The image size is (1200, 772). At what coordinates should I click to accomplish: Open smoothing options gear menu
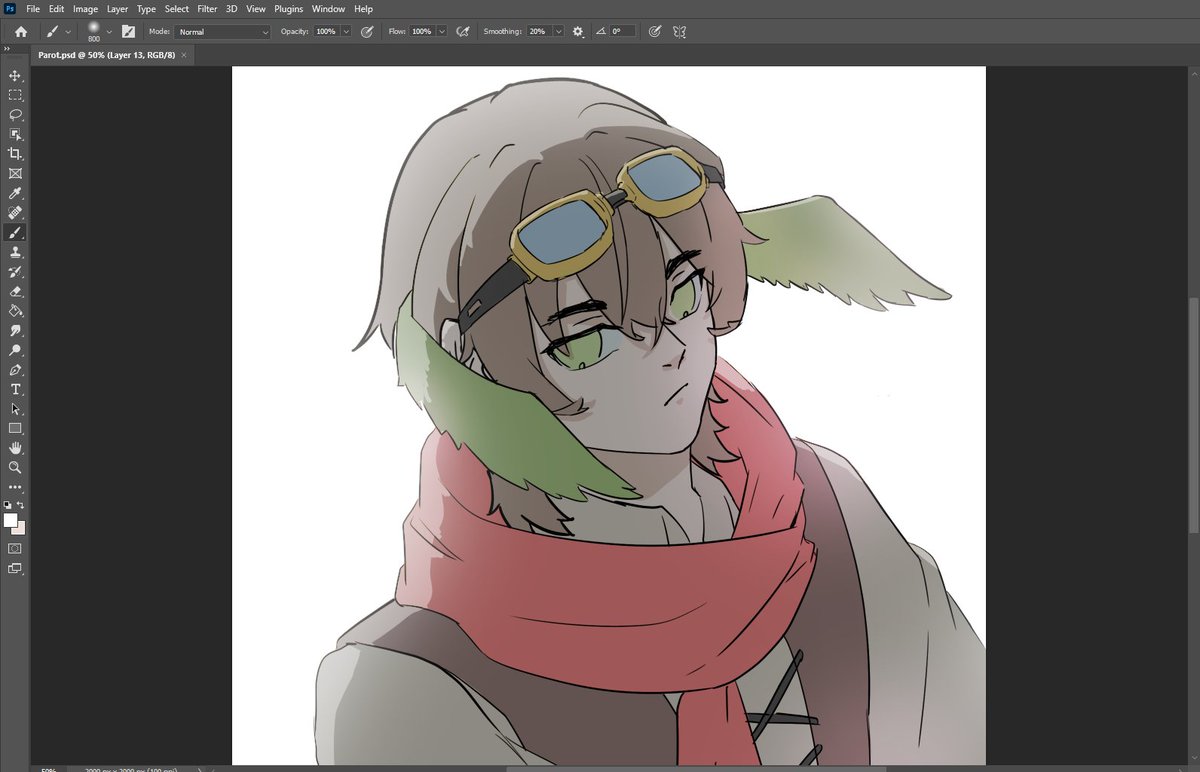point(578,32)
